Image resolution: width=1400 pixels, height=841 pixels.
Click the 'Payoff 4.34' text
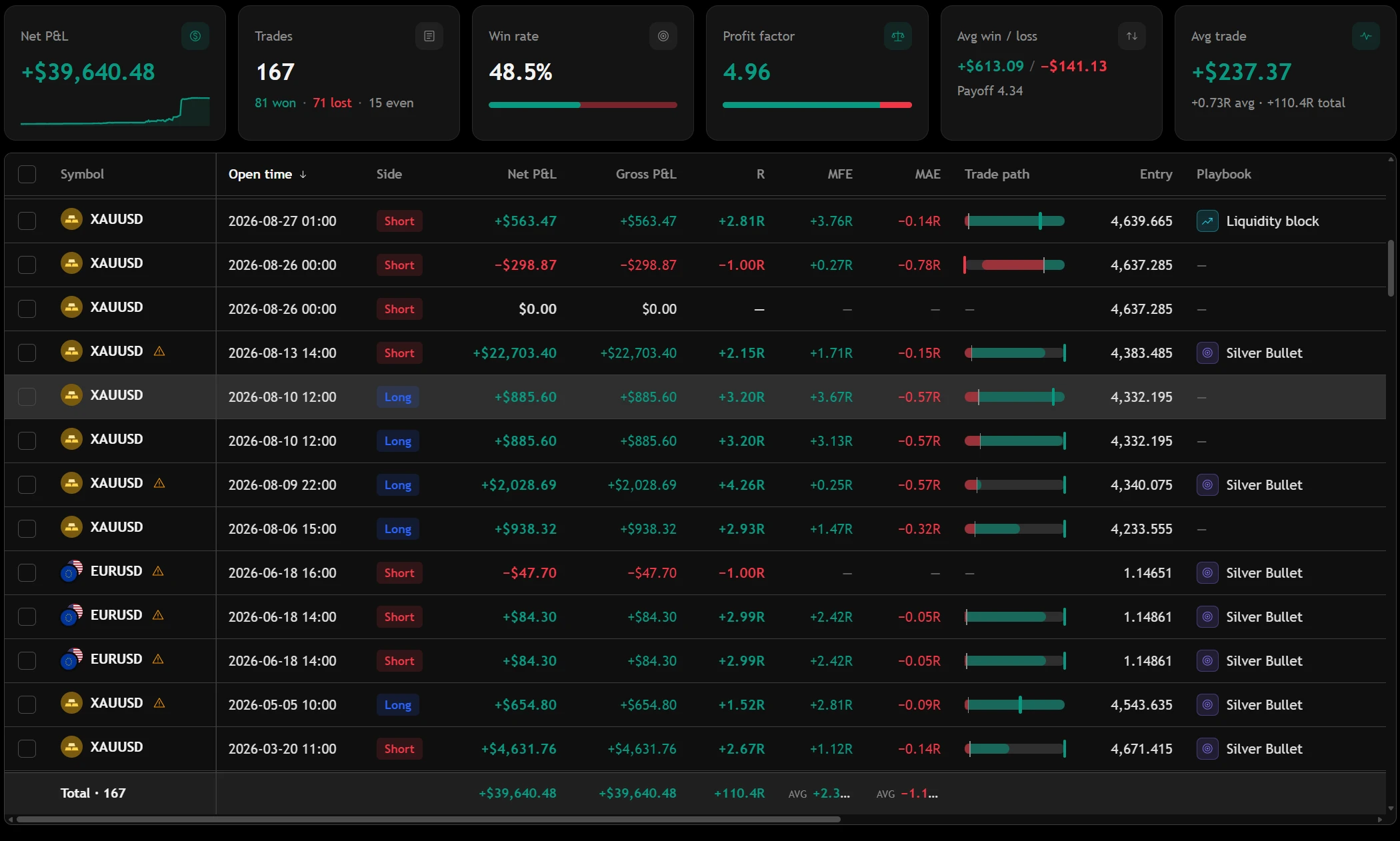pos(989,91)
